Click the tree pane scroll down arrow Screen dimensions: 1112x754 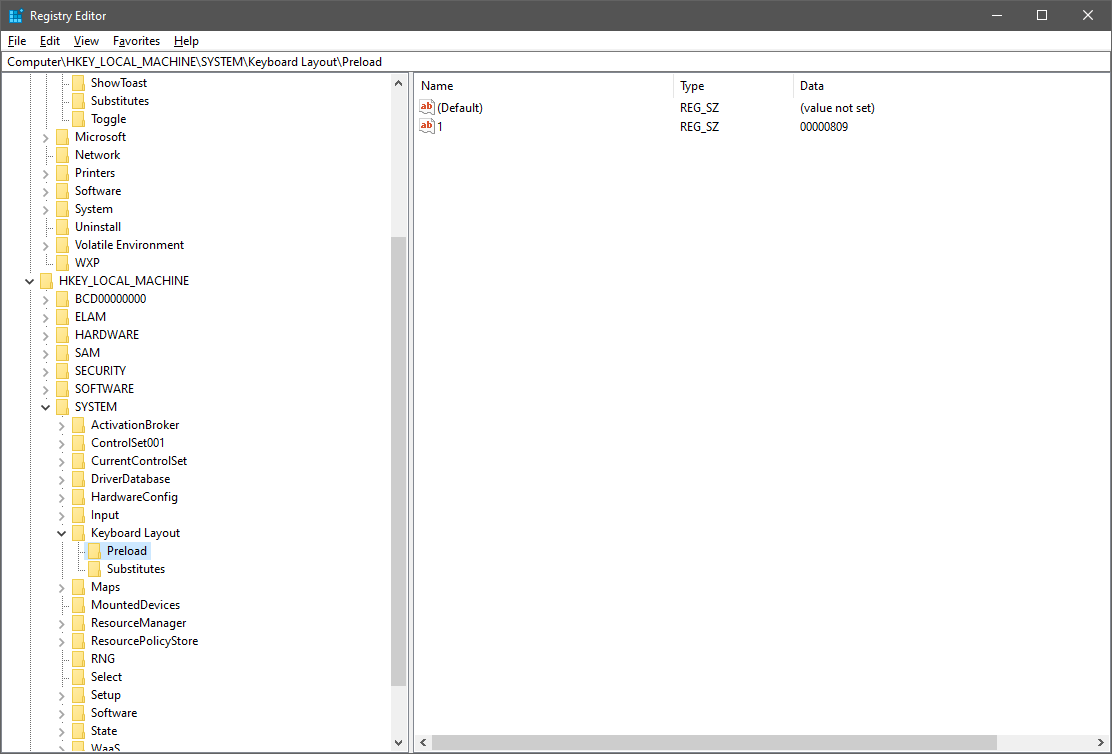coord(399,743)
